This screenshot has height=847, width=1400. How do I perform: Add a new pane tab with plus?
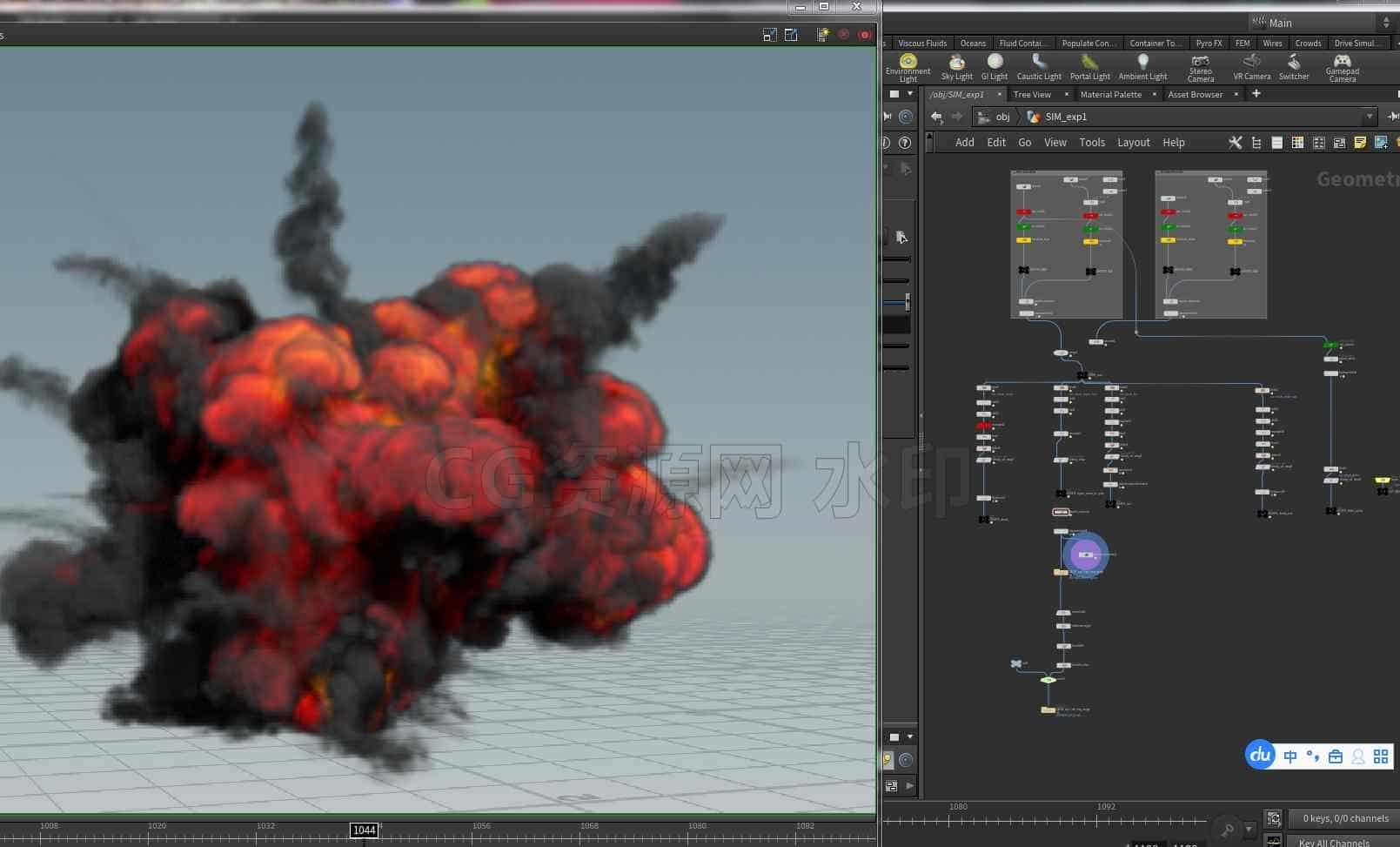point(1256,94)
